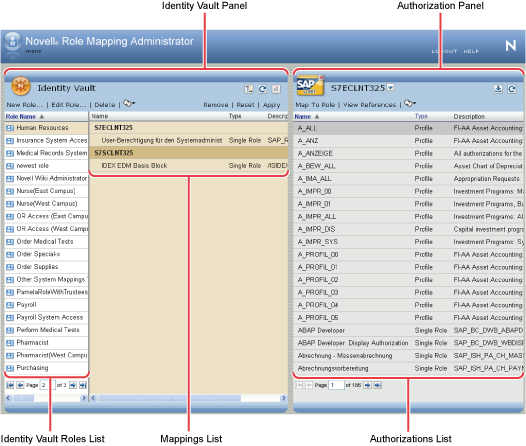Sort roles by Role Name column
This screenshot has height=446, width=526.
pyautogui.click(x=21, y=116)
